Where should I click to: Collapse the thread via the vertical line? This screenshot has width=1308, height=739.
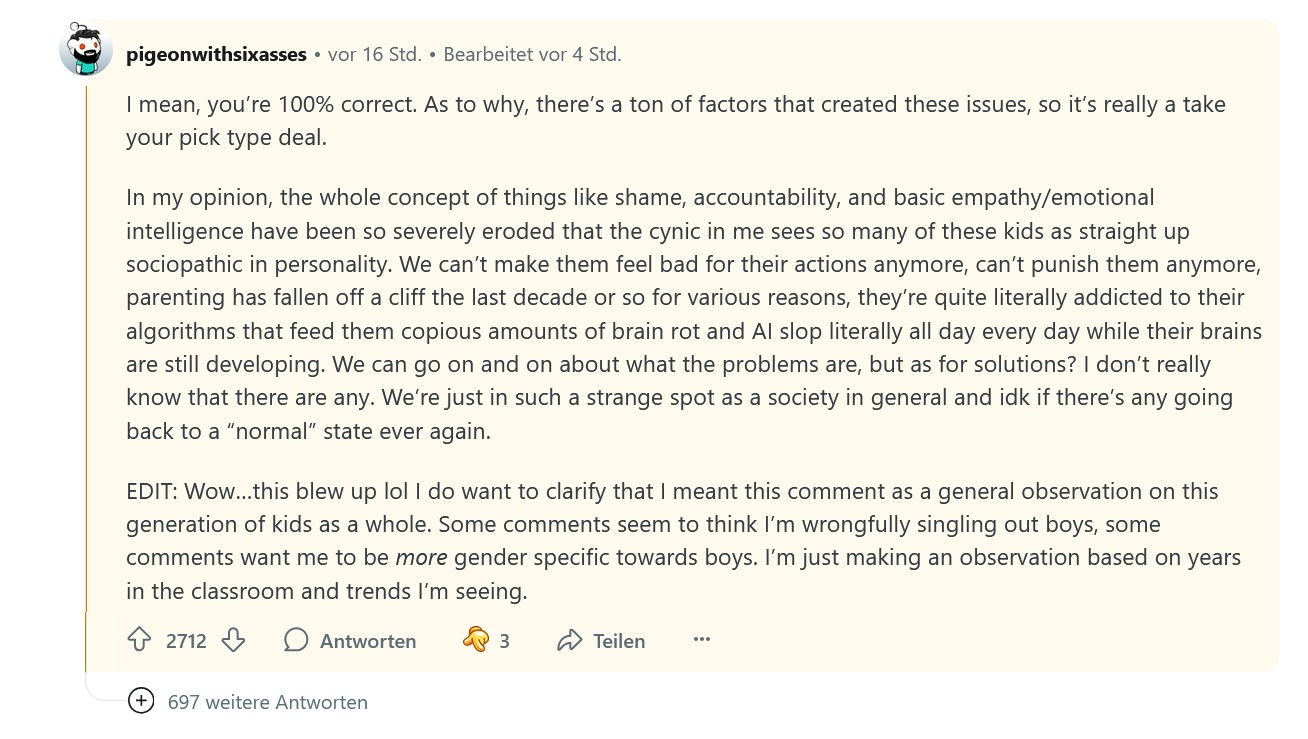point(86,380)
